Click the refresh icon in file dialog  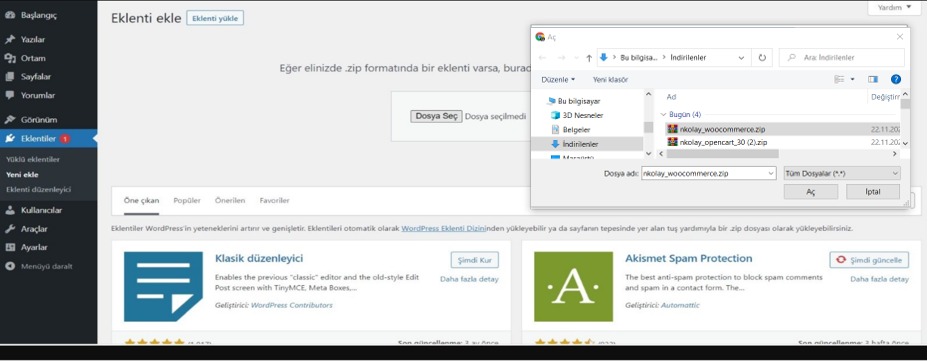point(762,58)
